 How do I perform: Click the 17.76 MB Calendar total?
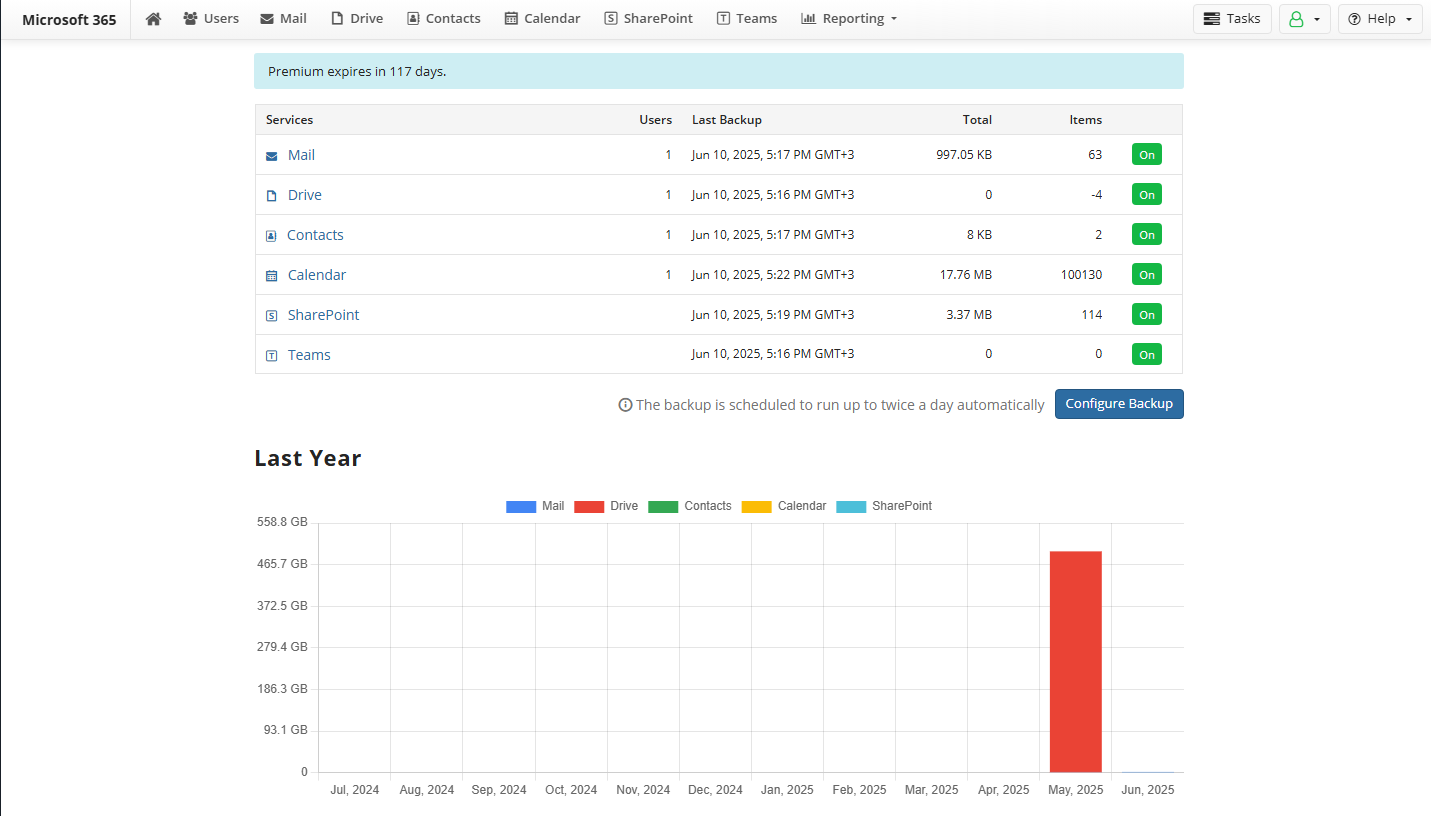click(966, 275)
